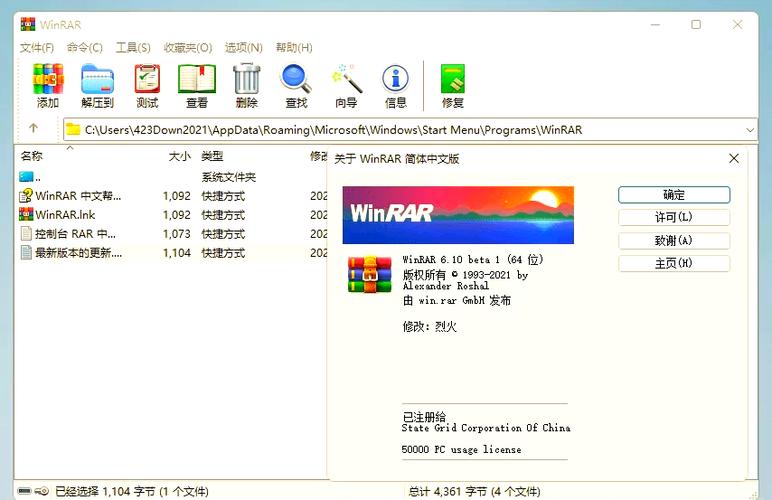This screenshot has width=772, height=500.
Task: Open the 选项(N) menu
Action: click(244, 48)
